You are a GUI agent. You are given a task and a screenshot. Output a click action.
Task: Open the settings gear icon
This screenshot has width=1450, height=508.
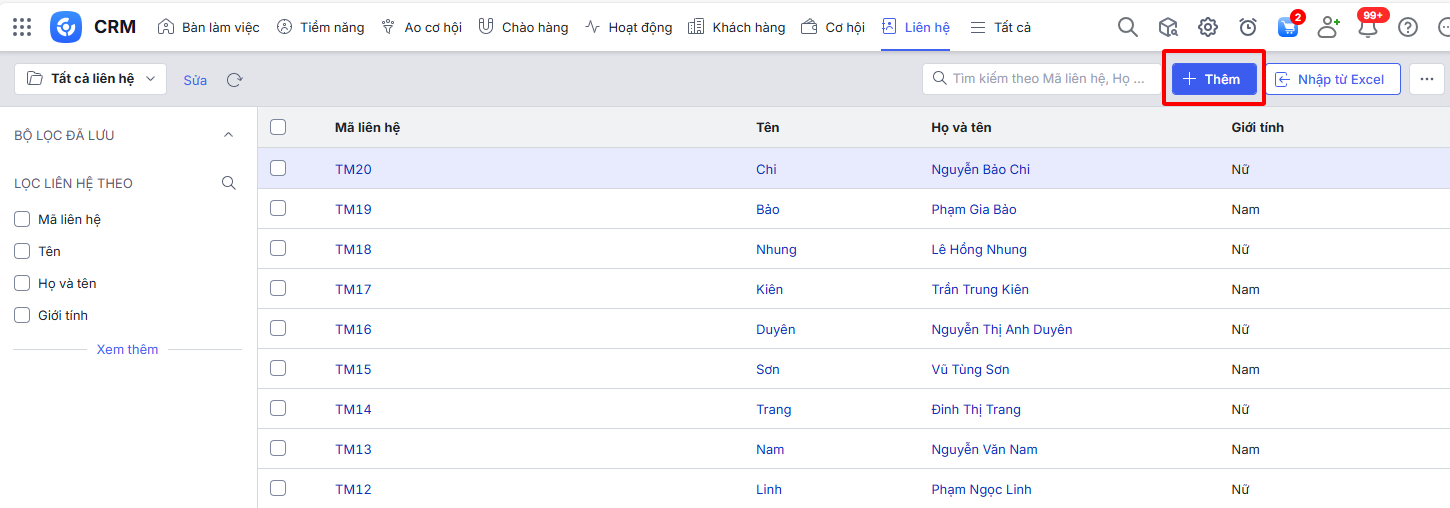coord(1208,27)
